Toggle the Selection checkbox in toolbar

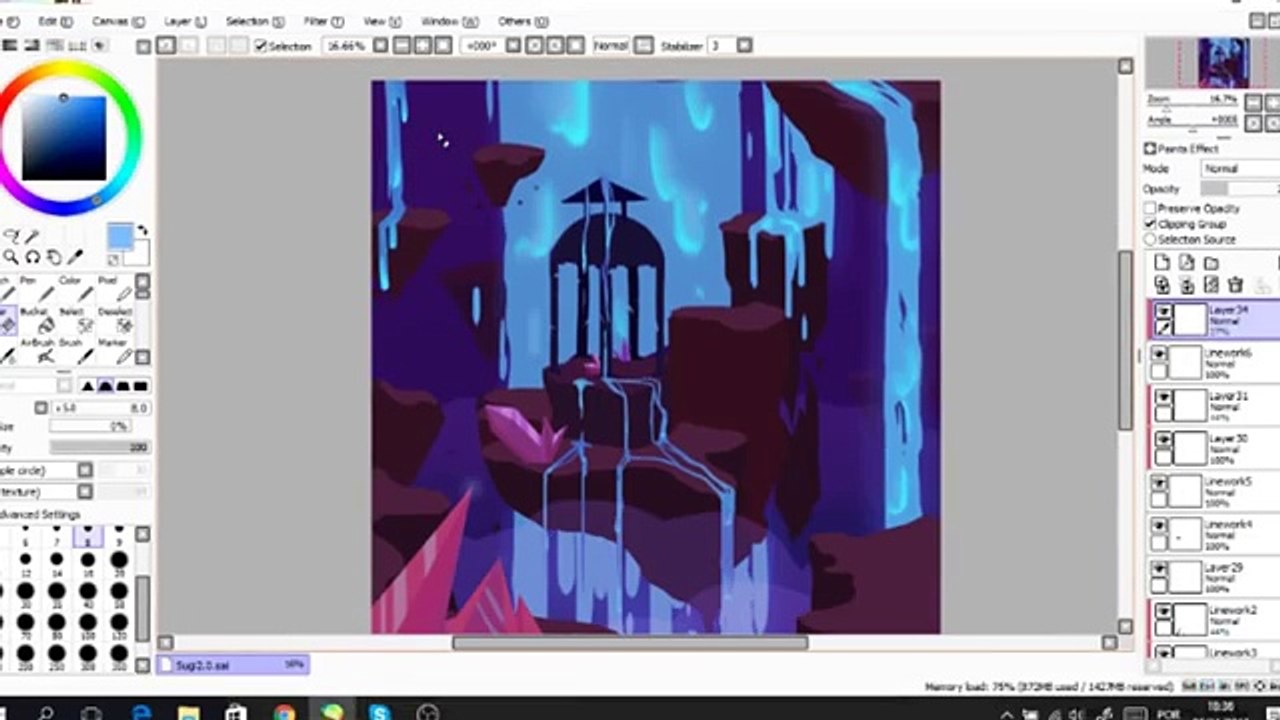tap(260, 46)
